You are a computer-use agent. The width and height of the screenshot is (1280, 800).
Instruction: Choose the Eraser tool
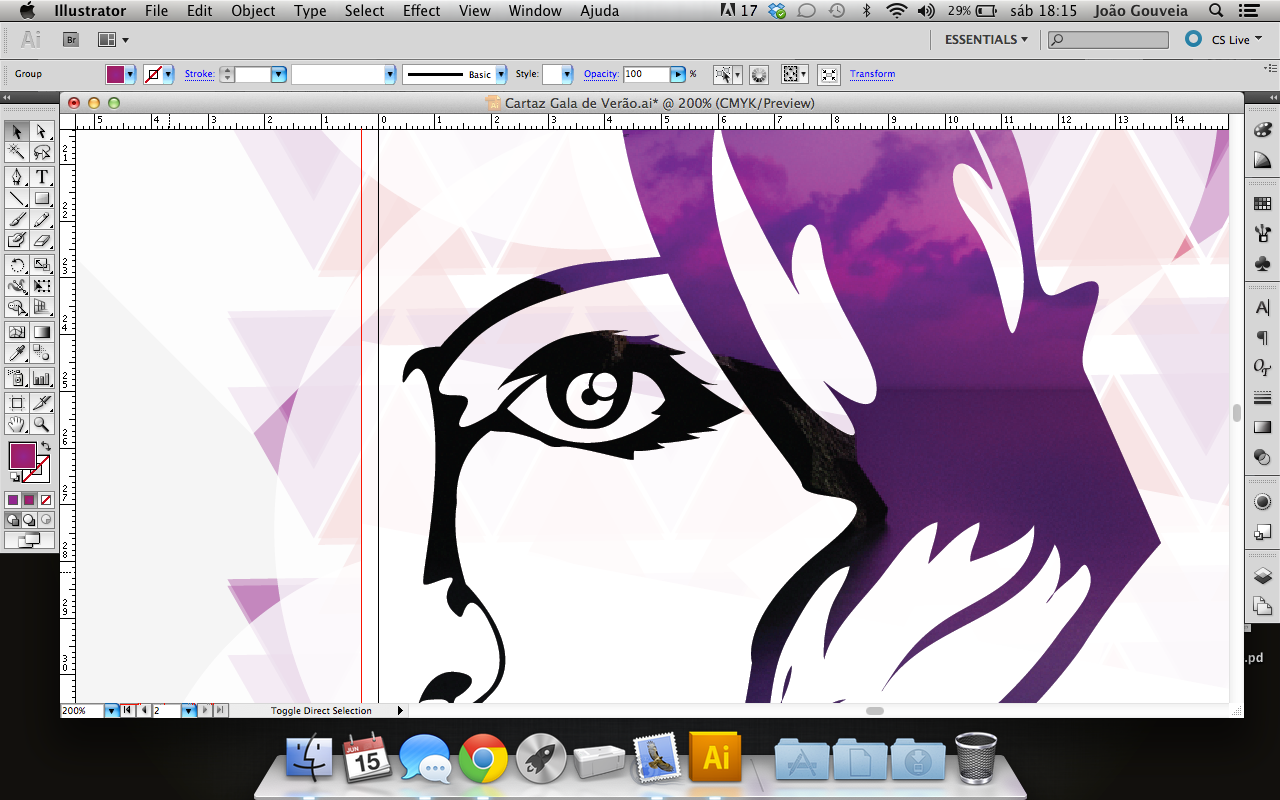[42, 240]
